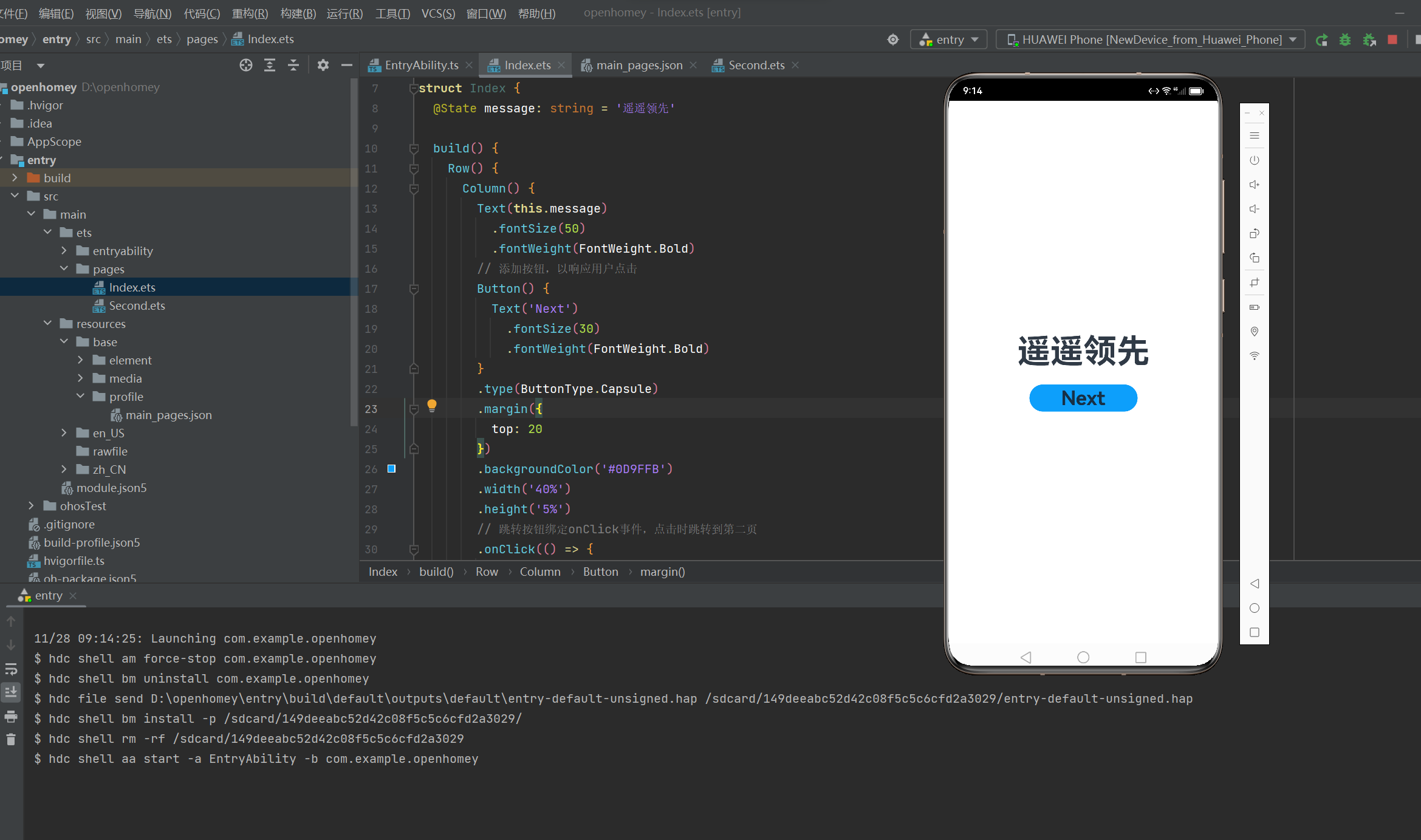Toggle scroll-to-end in run console

click(x=11, y=692)
